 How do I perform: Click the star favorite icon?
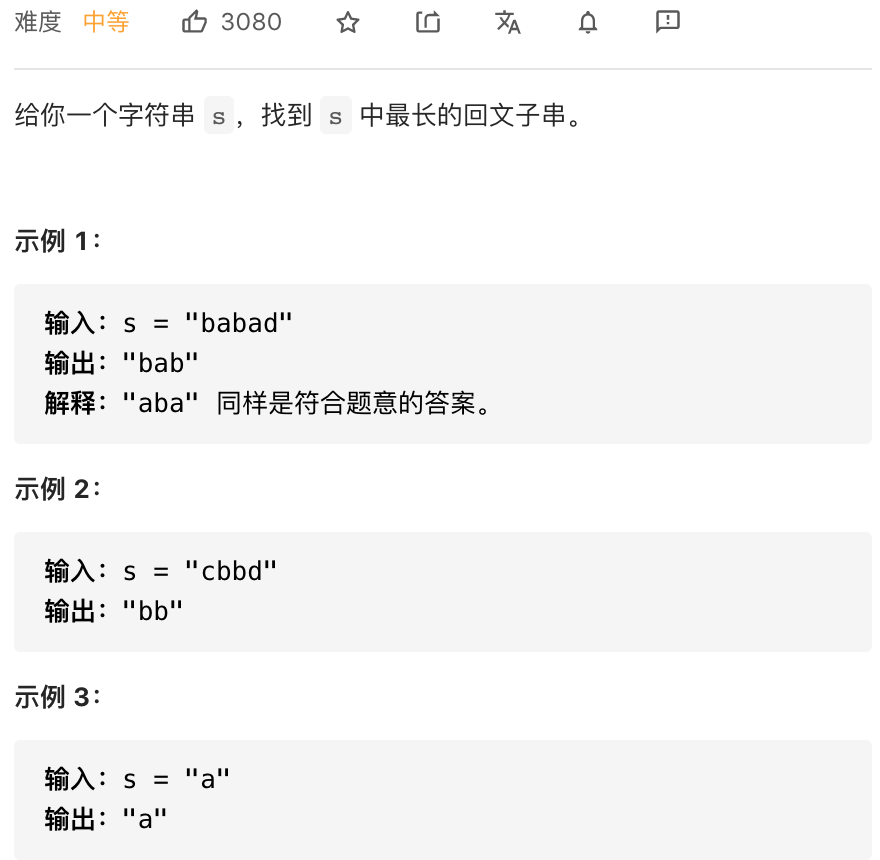pyautogui.click(x=348, y=23)
